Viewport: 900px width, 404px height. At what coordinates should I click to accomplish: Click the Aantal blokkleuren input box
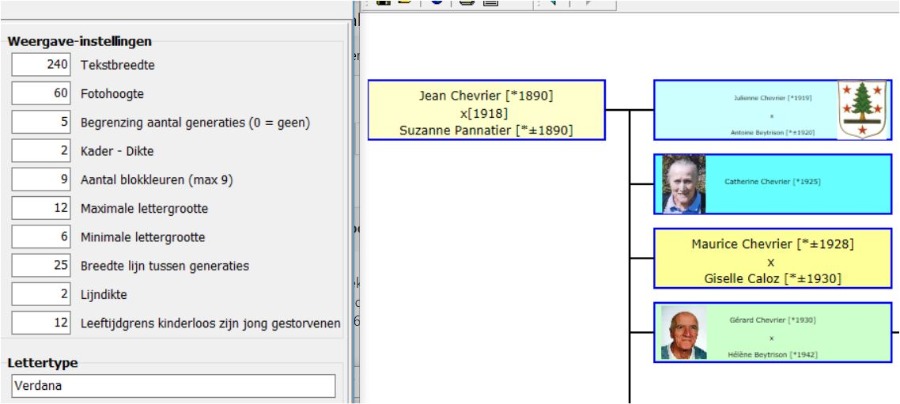click(x=41, y=180)
